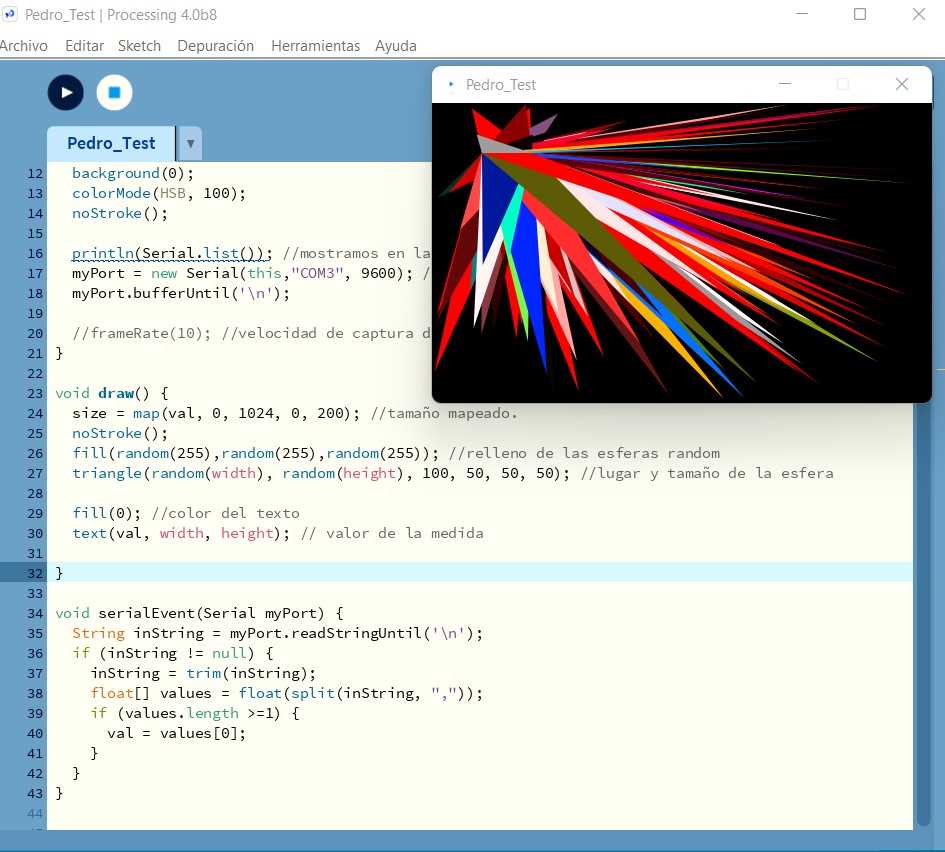The width and height of the screenshot is (945, 852).
Task: Click on 'noStroke();' on line 14
Action: pyautogui.click(x=120, y=213)
